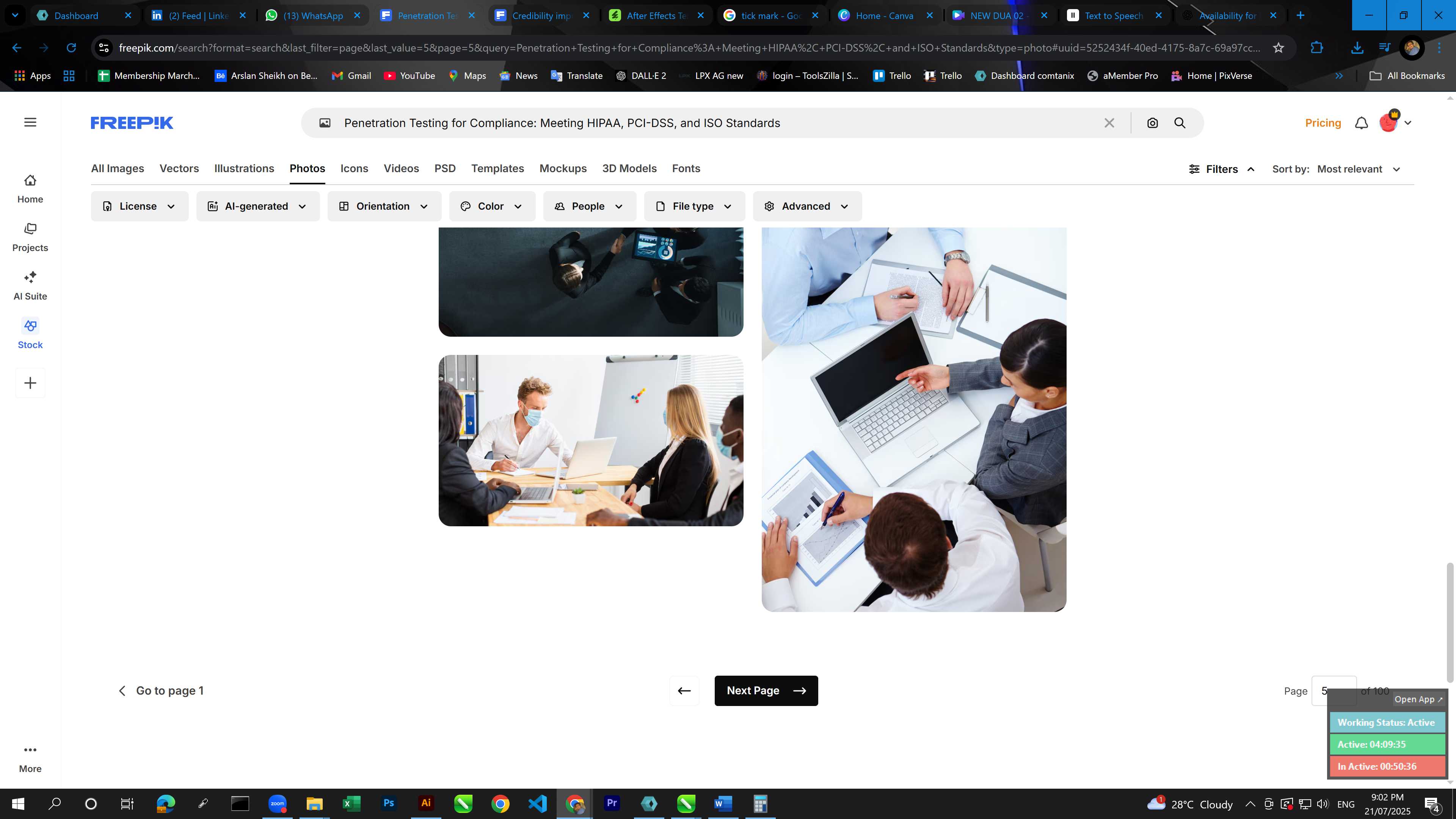This screenshot has height=819, width=1456.
Task: Select Stock in the sidebar
Action: (30, 334)
